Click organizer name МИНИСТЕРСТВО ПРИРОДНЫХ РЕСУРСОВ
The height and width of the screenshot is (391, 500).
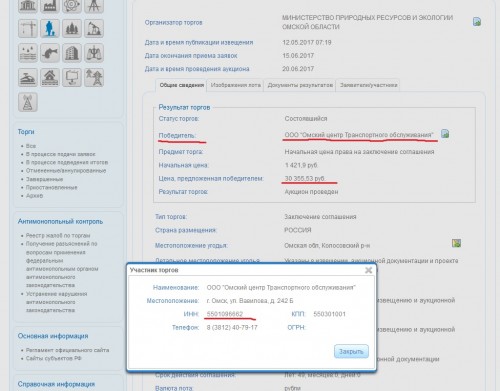pyautogui.click(x=367, y=22)
